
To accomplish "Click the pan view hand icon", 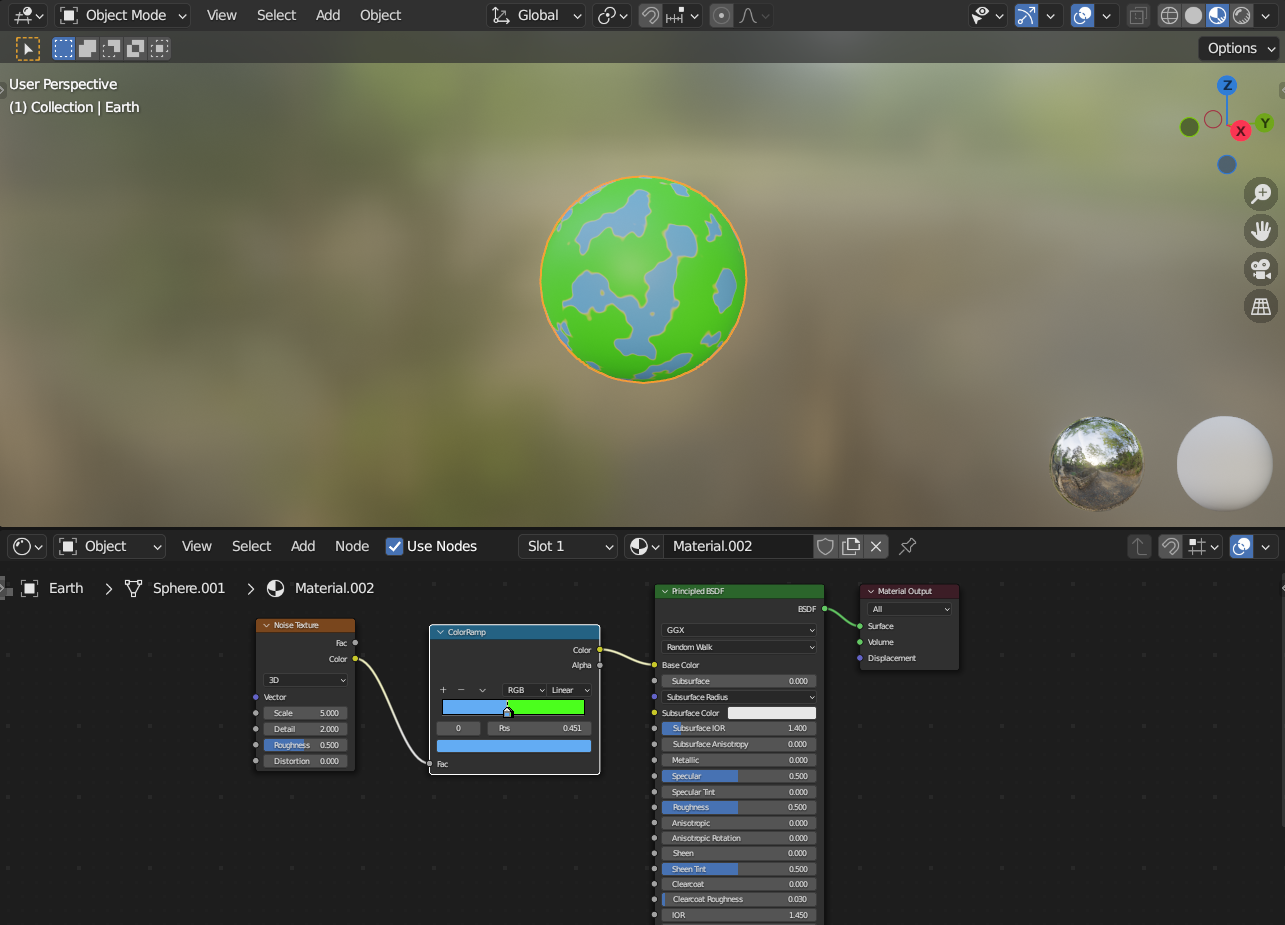I will coord(1261,231).
